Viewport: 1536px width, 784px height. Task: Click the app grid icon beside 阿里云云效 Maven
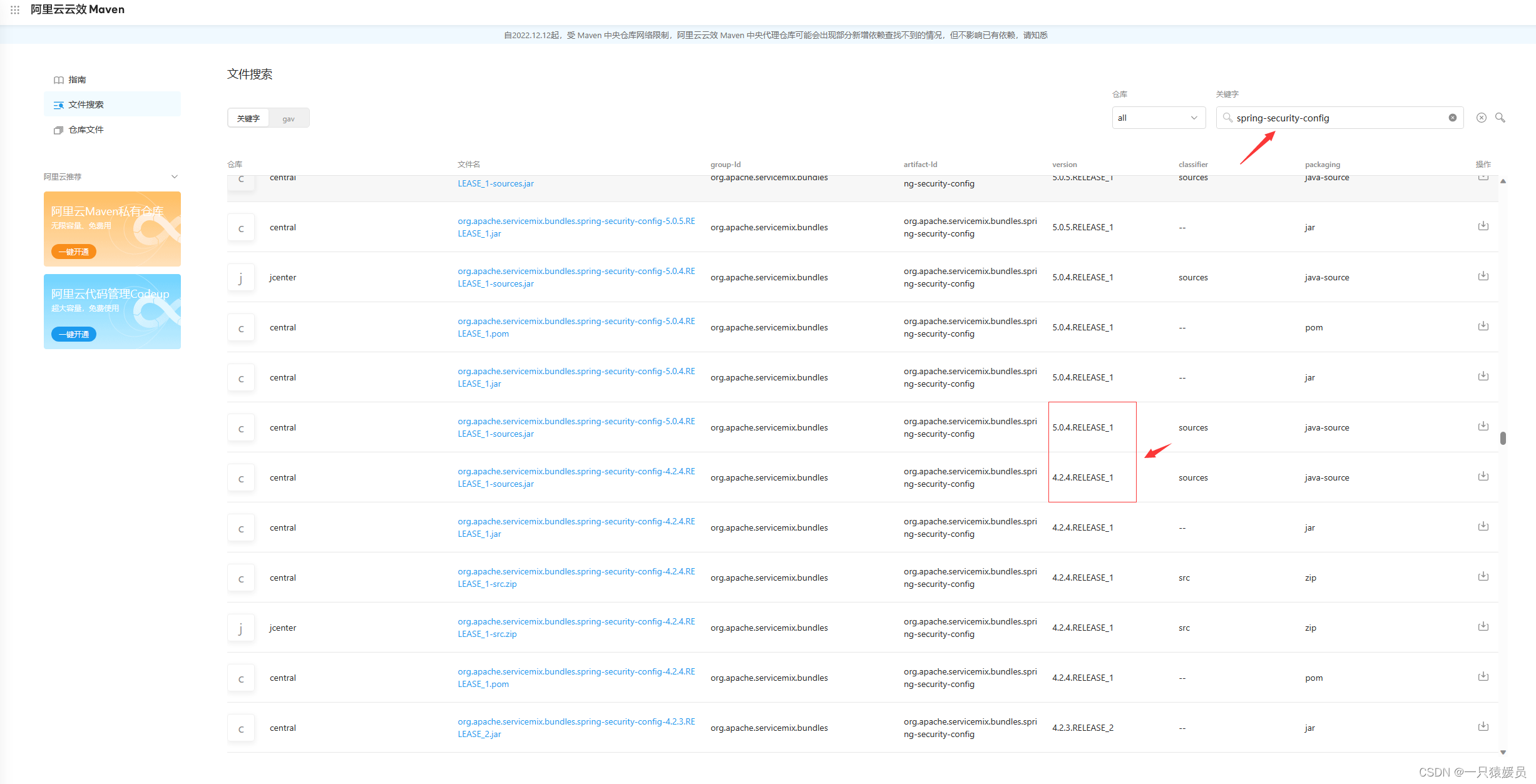click(15, 10)
